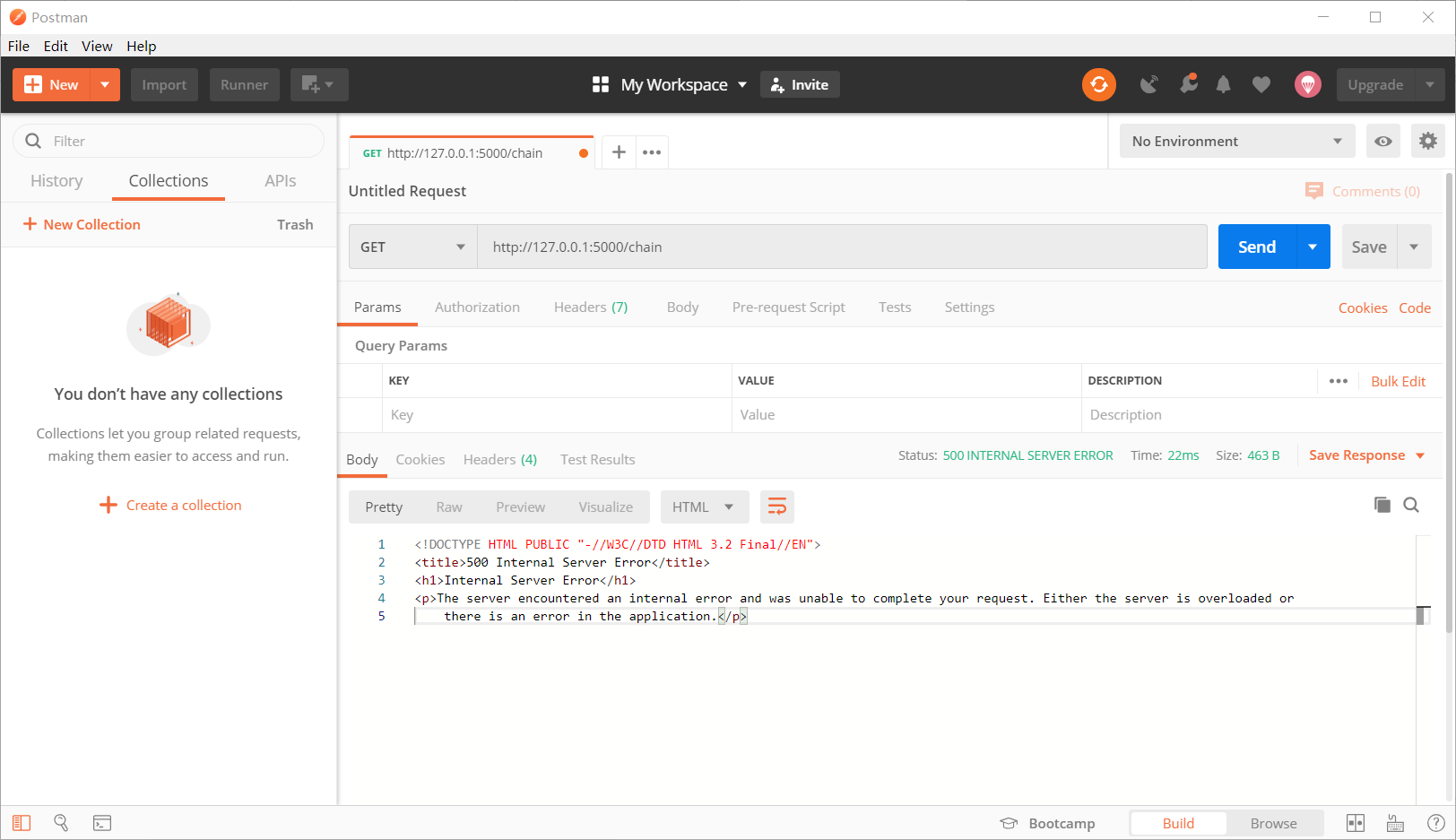The height and width of the screenshot is (840, 1456).
Task: Open the View menu
Action: [x=97, y=46]
